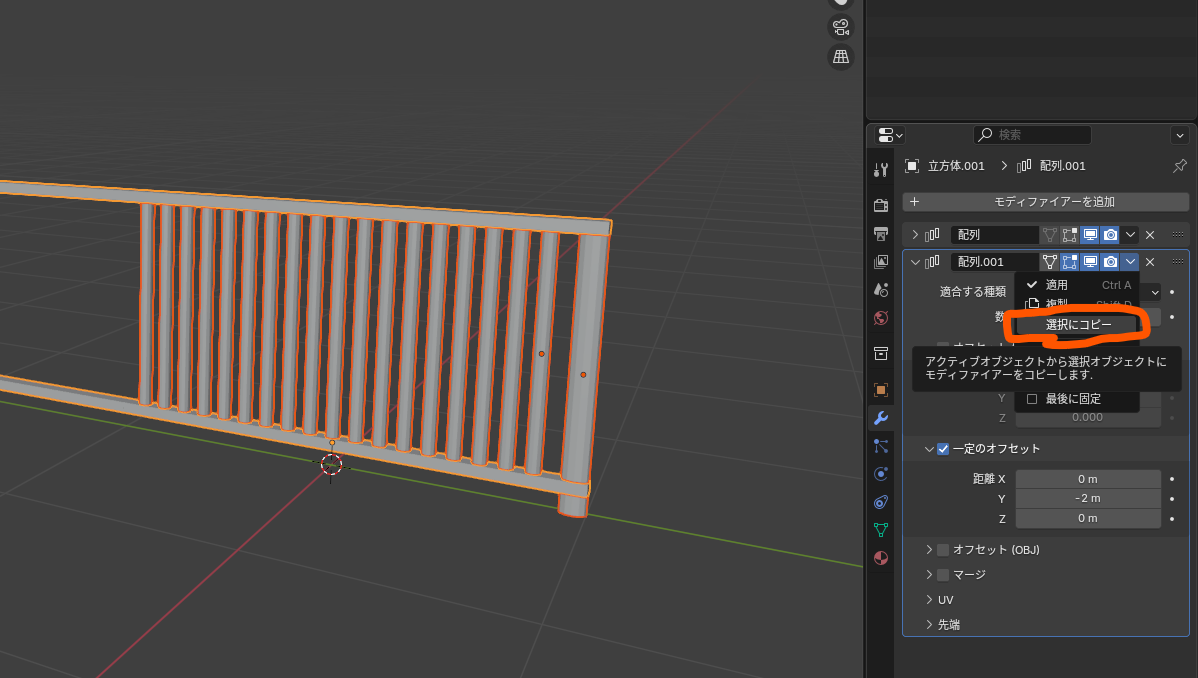Screen dimensions: 1198x678
Task: Open the Scene properties tab
Action: point(881,290)
